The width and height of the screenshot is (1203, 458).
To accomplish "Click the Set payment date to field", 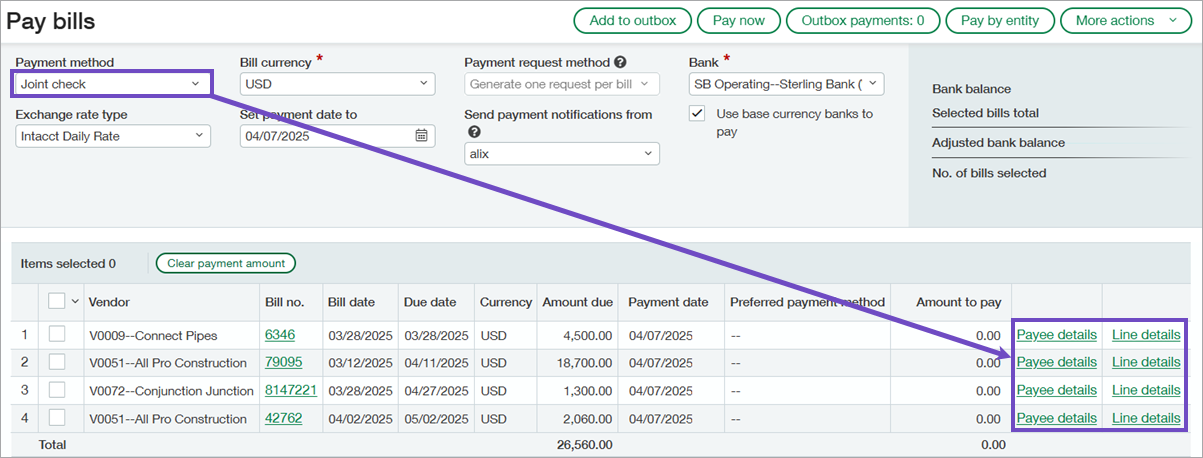I will pyautogui.click(x=324, y=136).
